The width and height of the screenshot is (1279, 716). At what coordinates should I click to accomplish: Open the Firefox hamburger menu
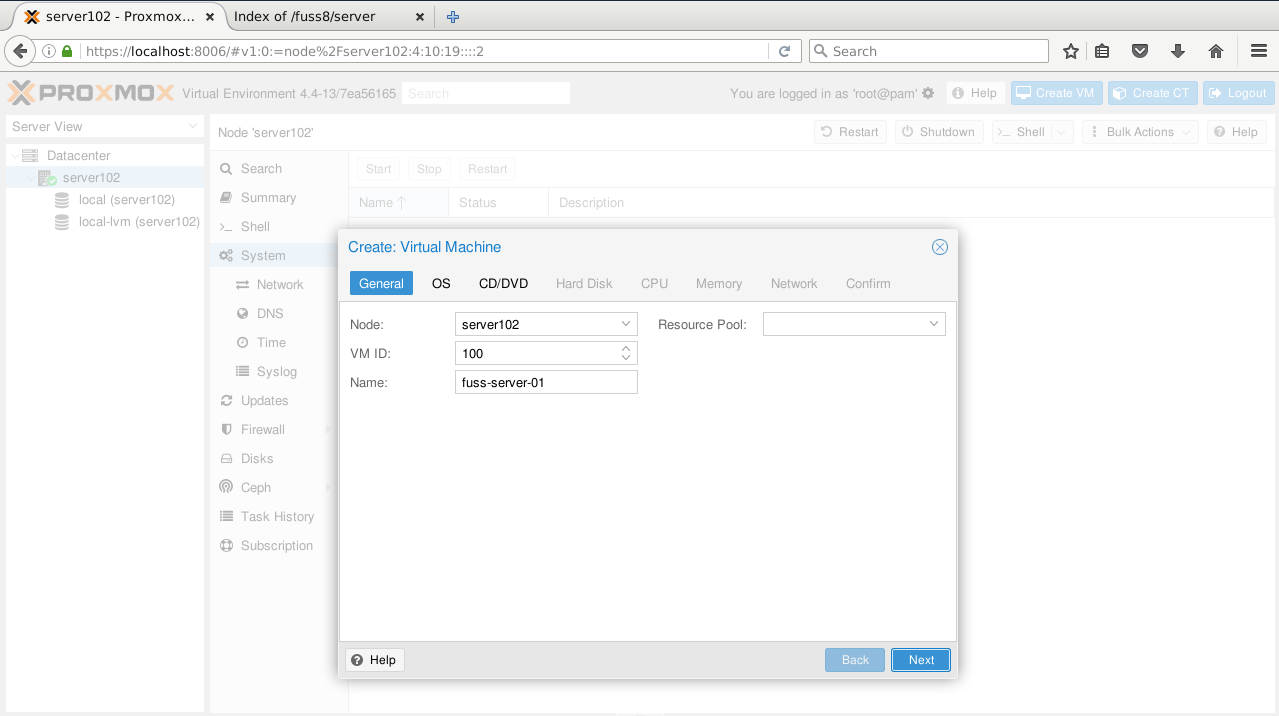point(1259,51)
